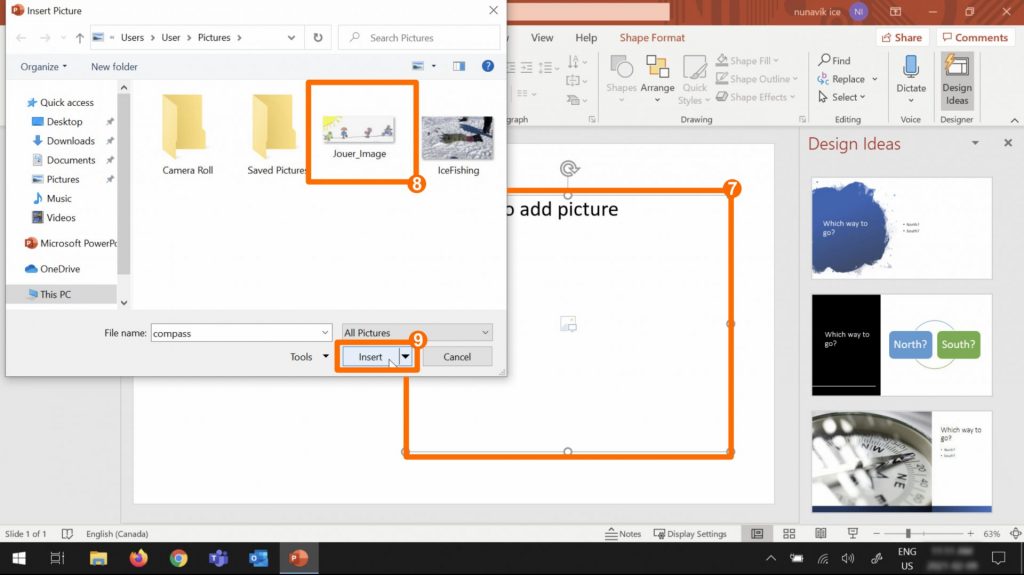Open Firefox from the taskbar
The width and height of the screenshot is (1024, 575).
click(x=139, y=558)
